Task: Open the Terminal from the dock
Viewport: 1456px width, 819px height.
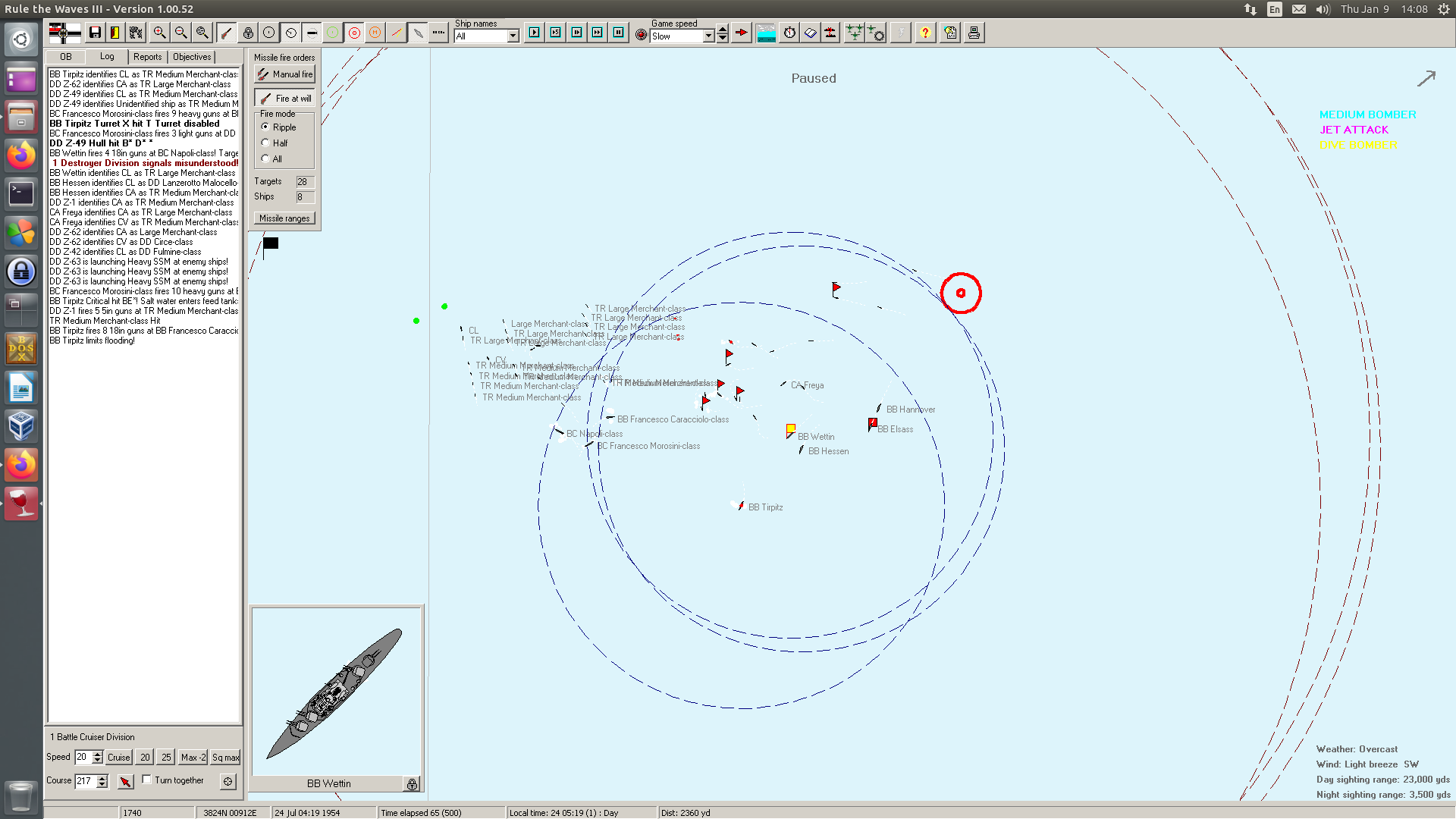Action: point(21,193)
